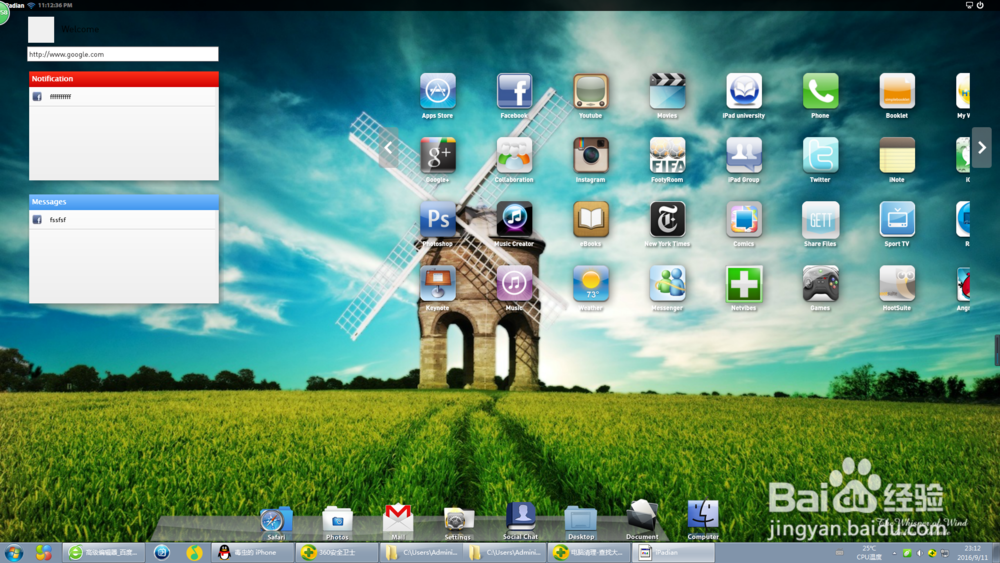Select the notification entry in the Notification panel
1000x563 pixels.
[x=124, y=97]
